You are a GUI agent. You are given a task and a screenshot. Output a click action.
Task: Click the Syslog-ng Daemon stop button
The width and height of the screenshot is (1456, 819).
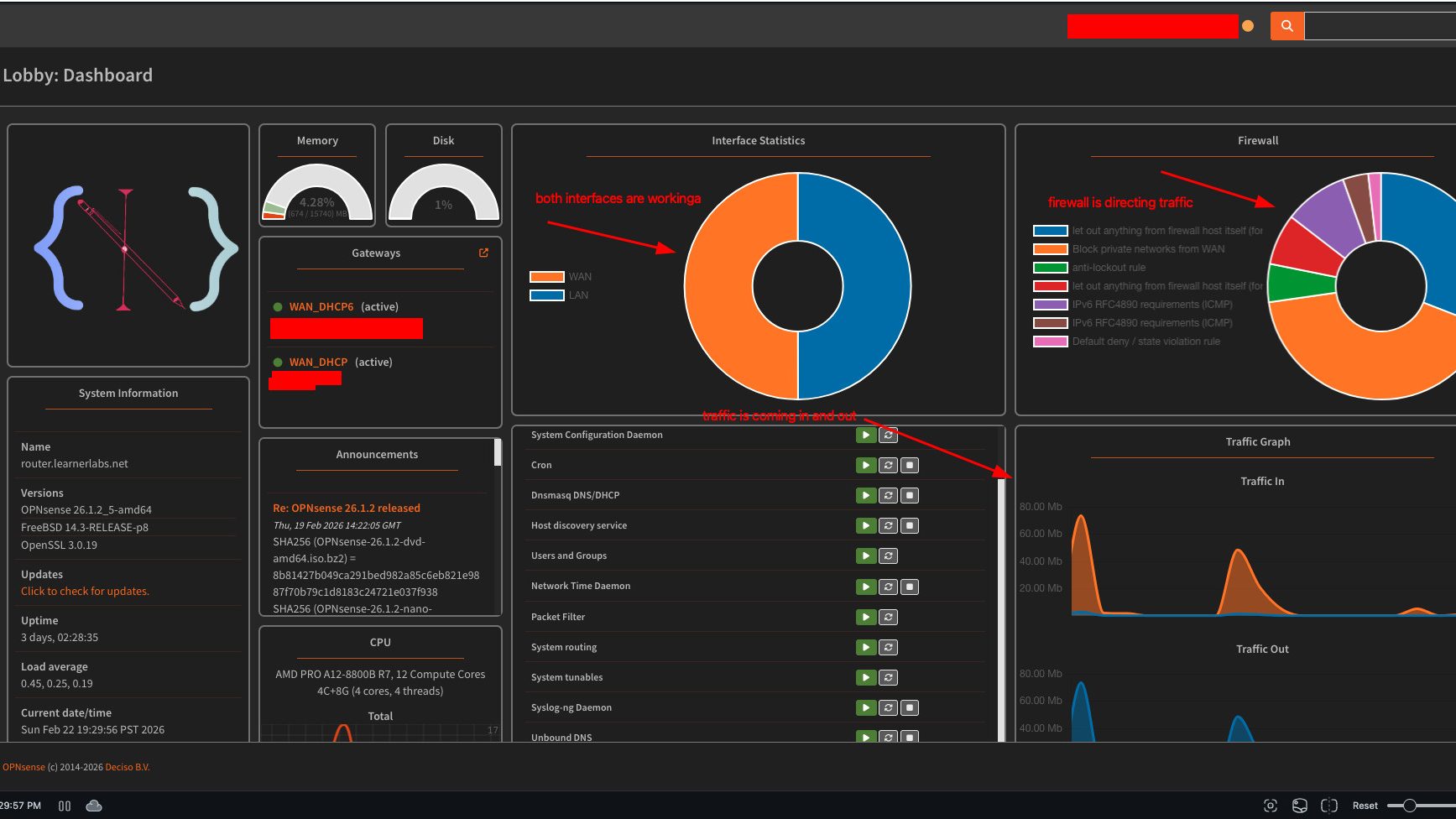910,707
